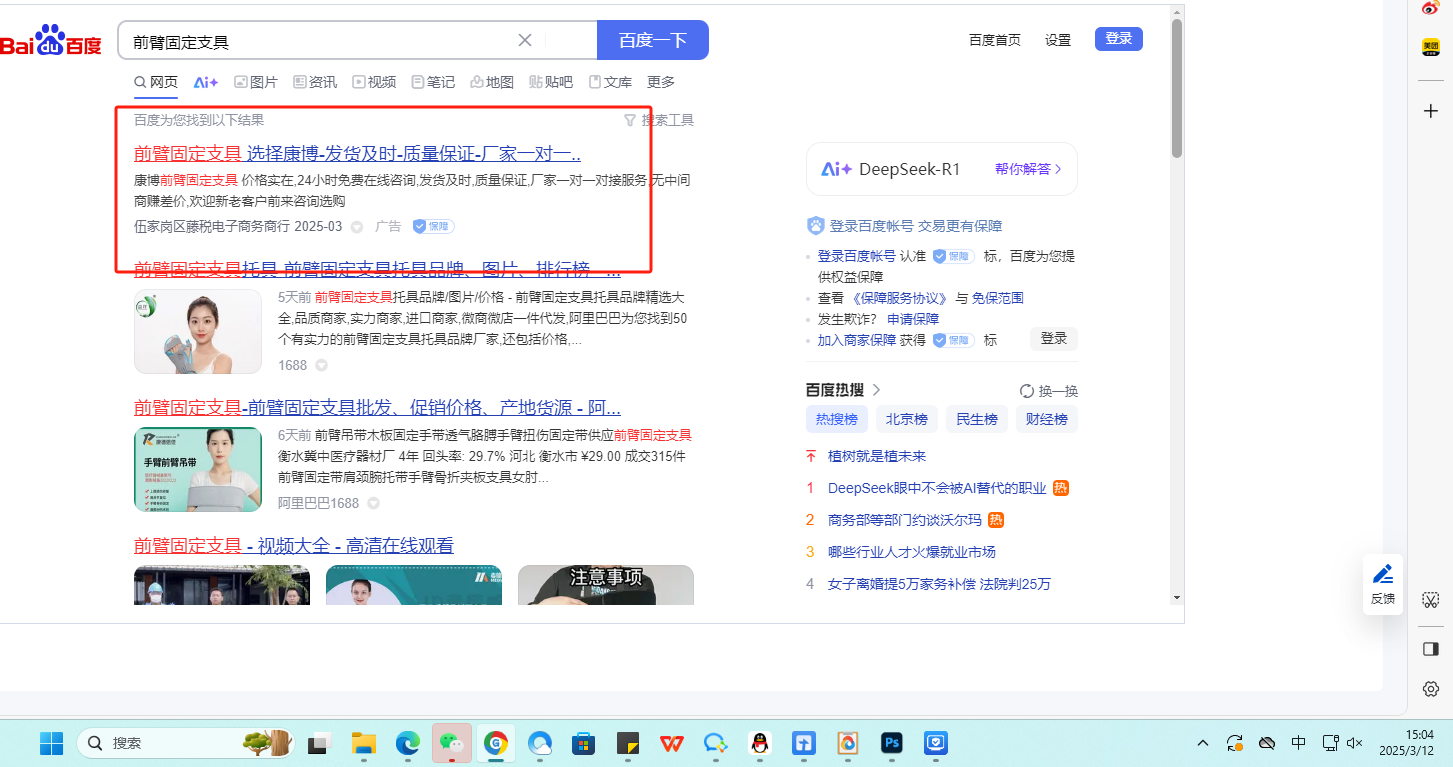
Task: Open WPS Office from the taskbar
Action: pyautogui.click(x=671, y=743)
